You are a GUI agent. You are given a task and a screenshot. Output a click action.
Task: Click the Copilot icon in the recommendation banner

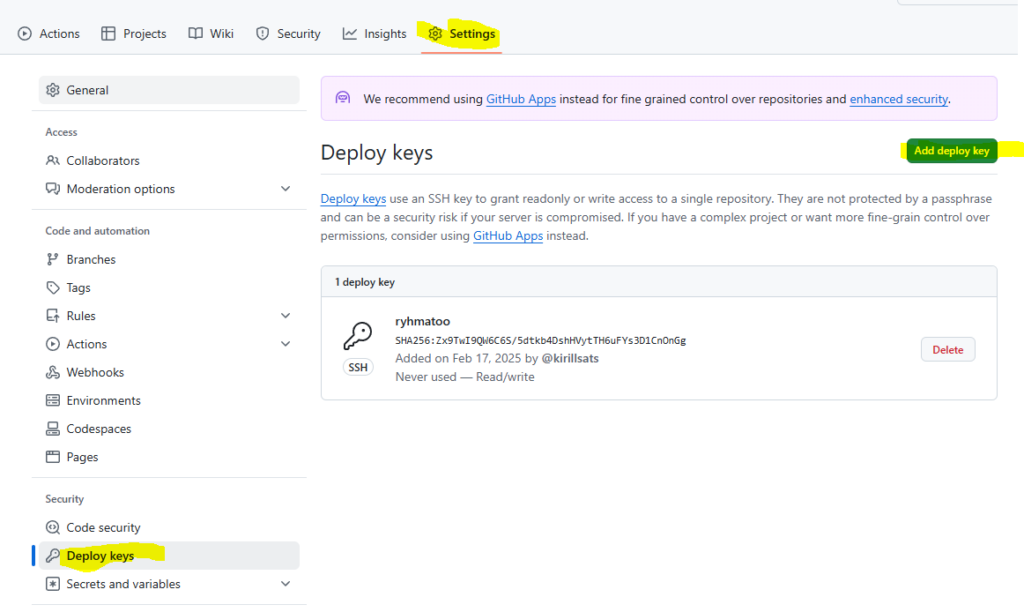point(343,98)
